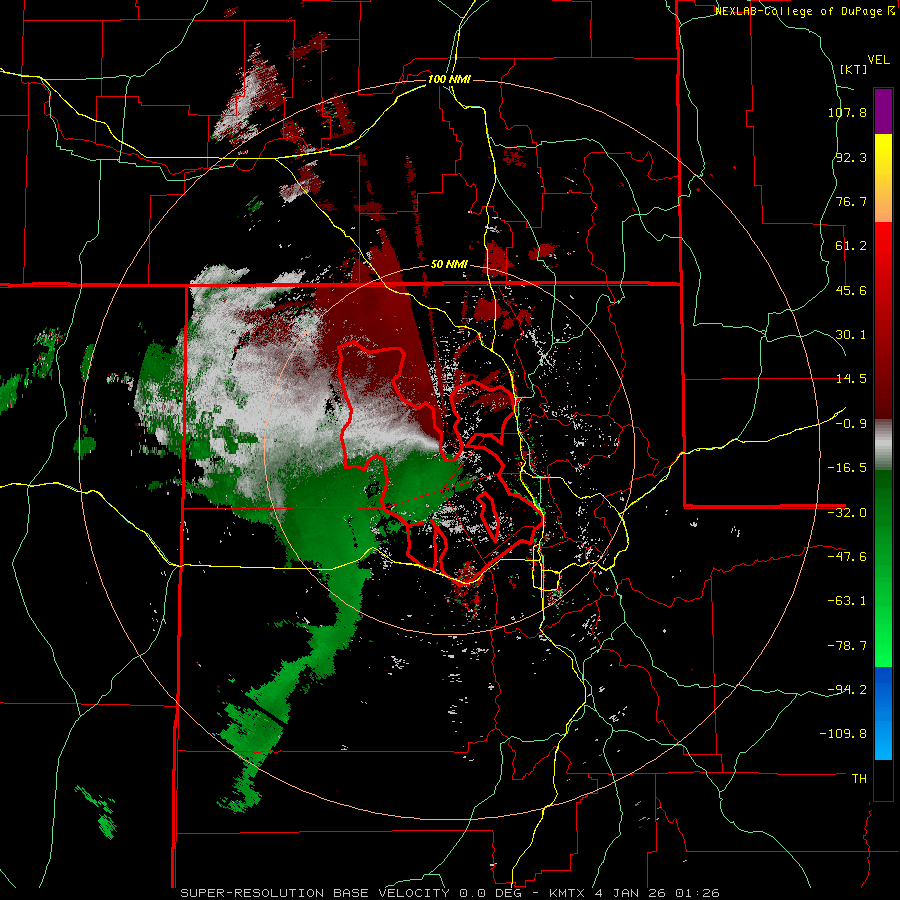Pick the -47.6 scale value
This screenshot has width=900, height=900.
[847, 557]
